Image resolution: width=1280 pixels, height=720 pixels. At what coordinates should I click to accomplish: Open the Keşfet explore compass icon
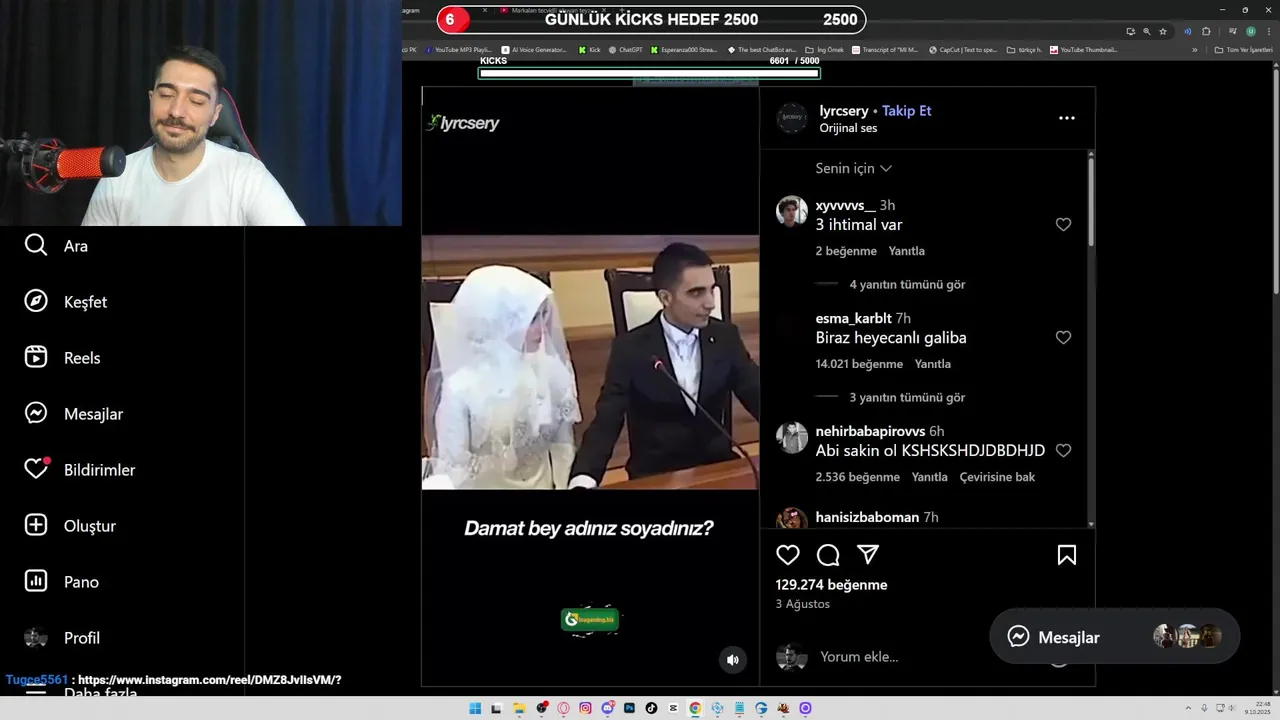pyautogui.click(x=36, y=302)
